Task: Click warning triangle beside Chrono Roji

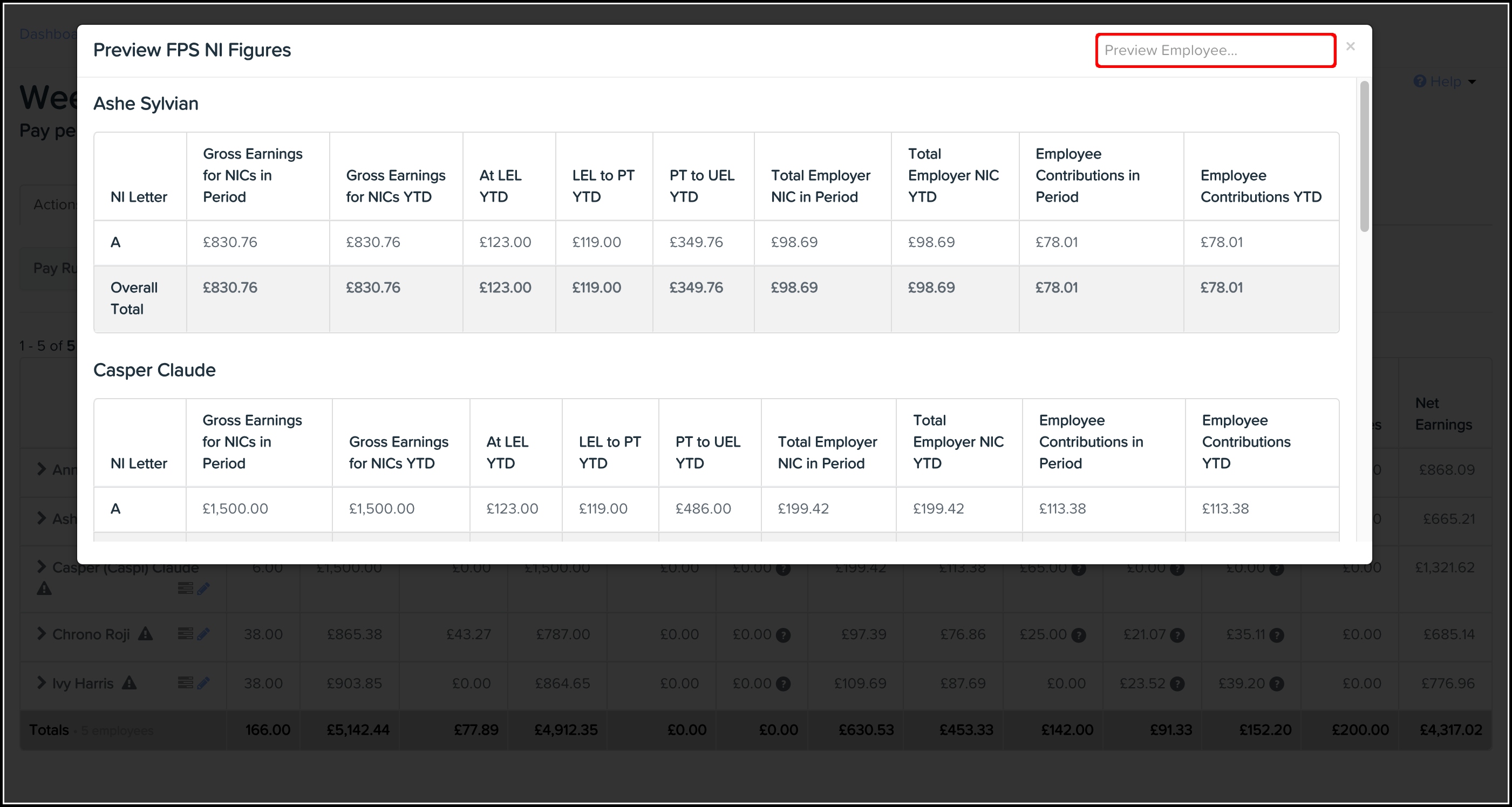Action: (x=146, y=634)
